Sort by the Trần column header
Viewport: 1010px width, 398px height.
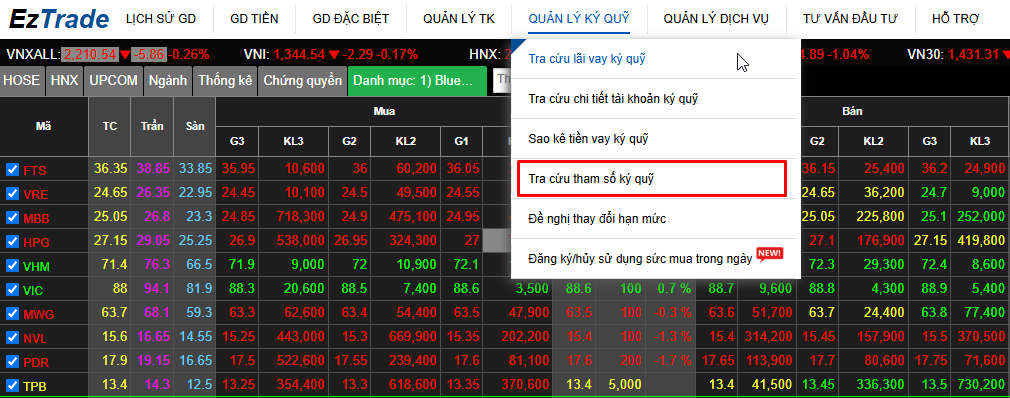point(153,126)
